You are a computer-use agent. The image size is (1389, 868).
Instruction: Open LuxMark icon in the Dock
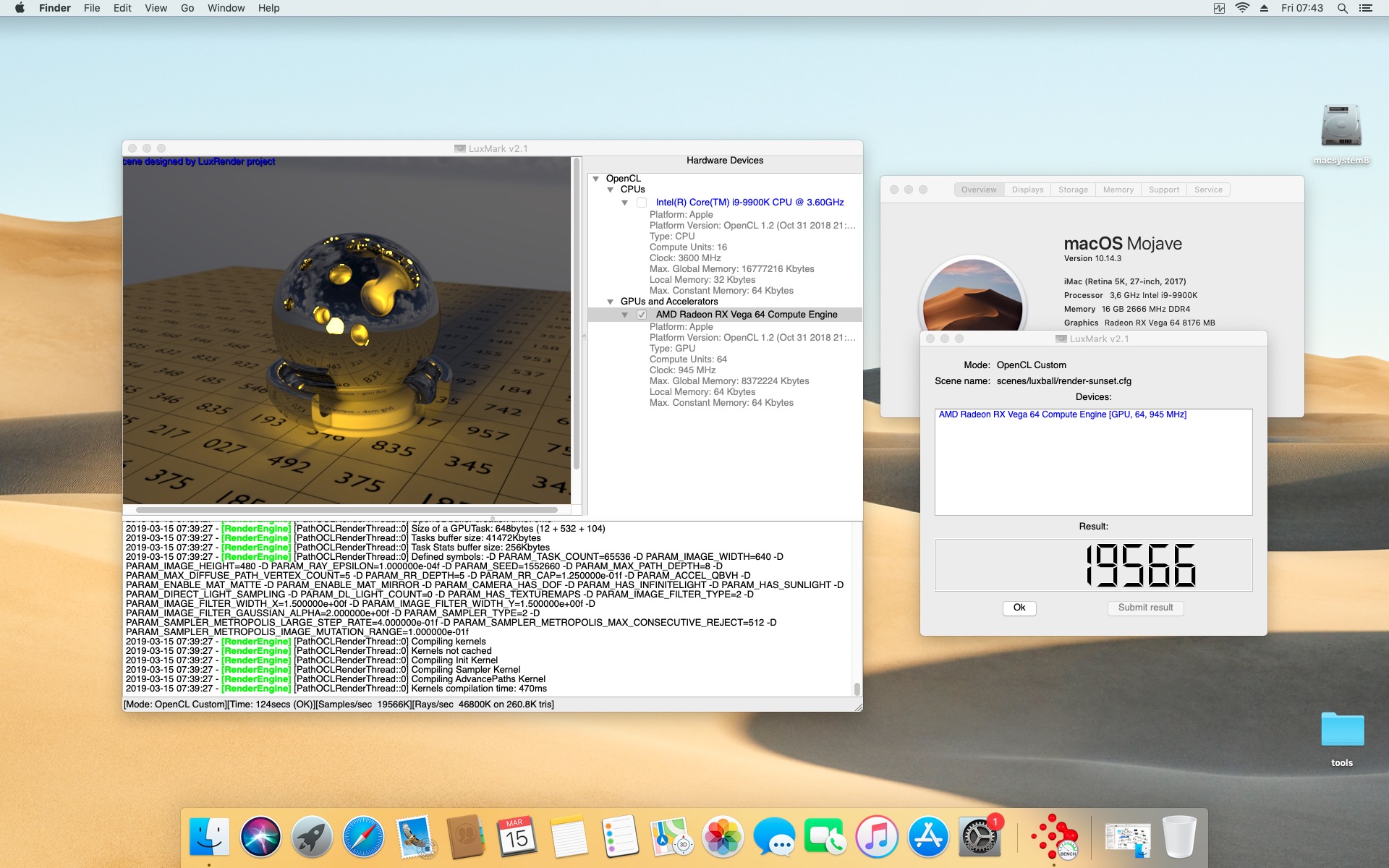click(1054, 837)
